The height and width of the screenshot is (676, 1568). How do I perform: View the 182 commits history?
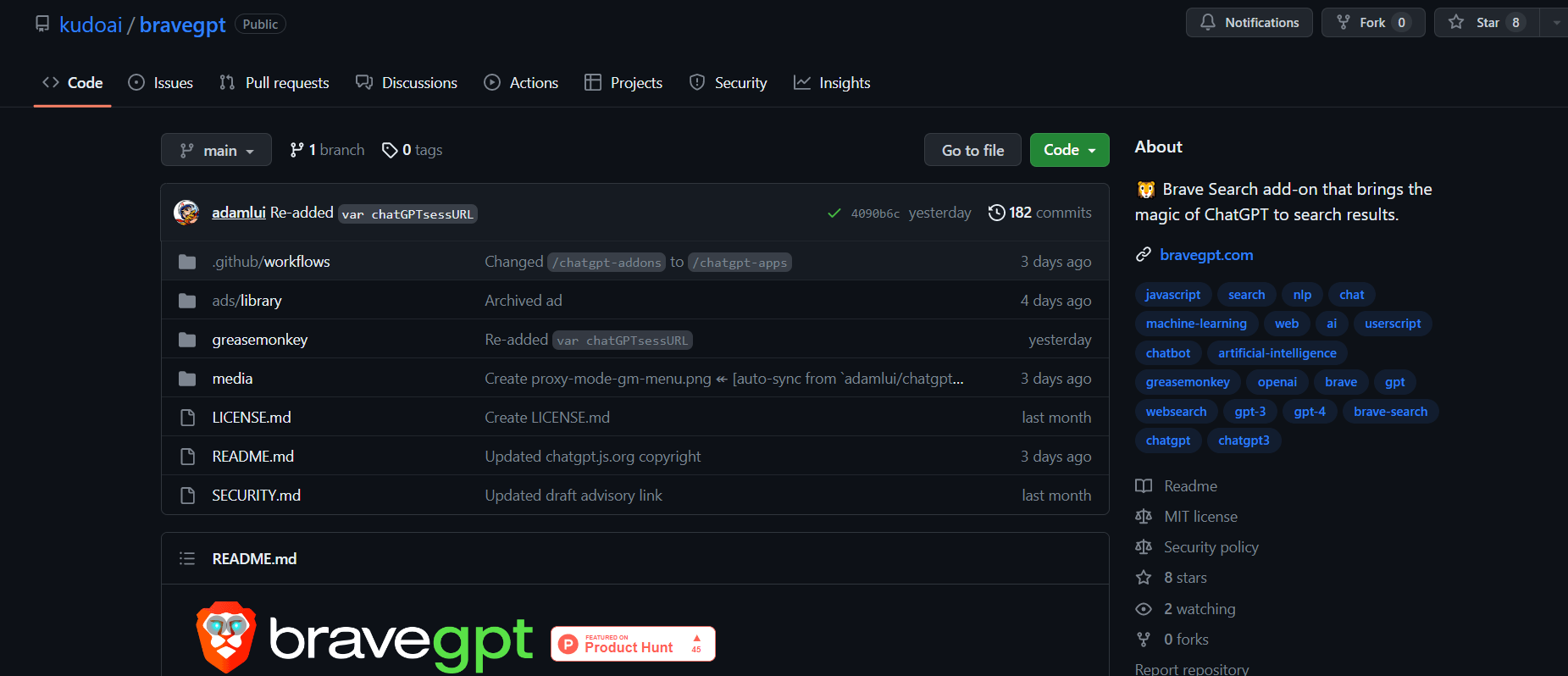point(1040,213)
